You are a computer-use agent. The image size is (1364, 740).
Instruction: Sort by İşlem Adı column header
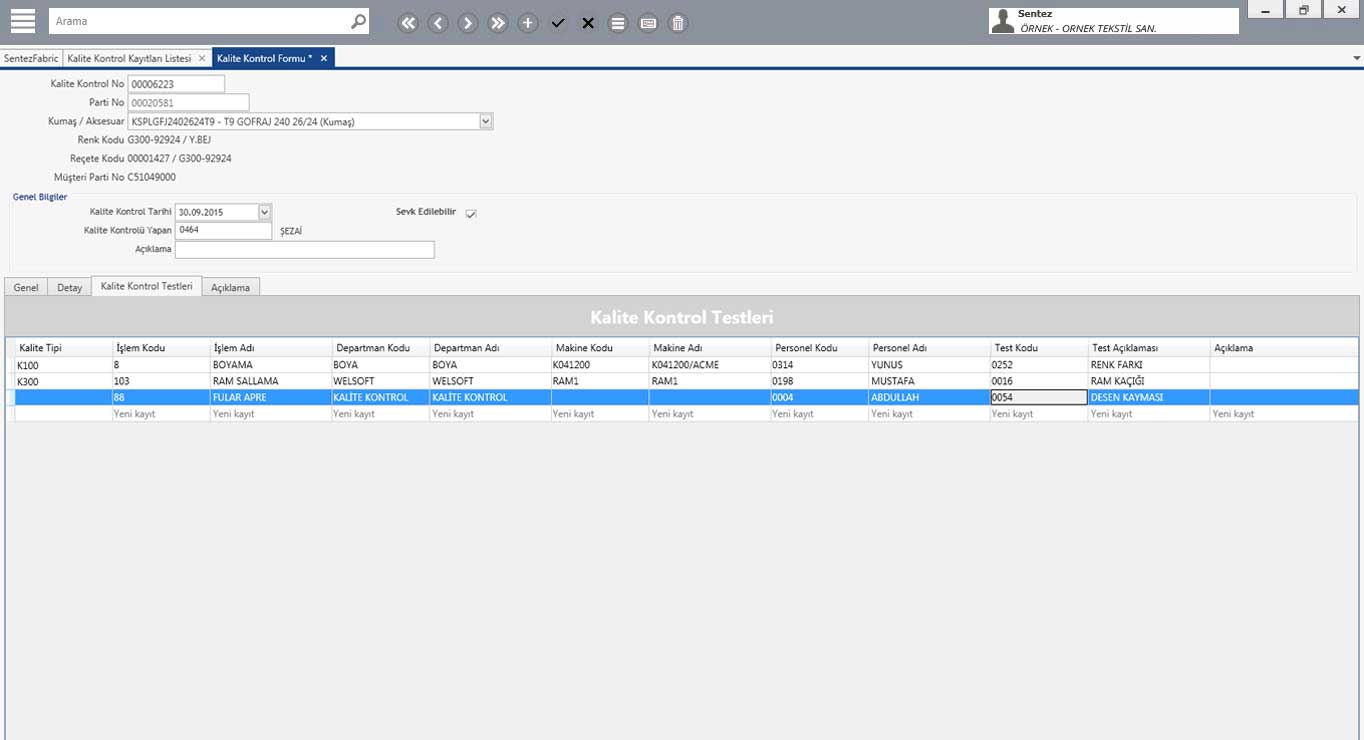271,348
